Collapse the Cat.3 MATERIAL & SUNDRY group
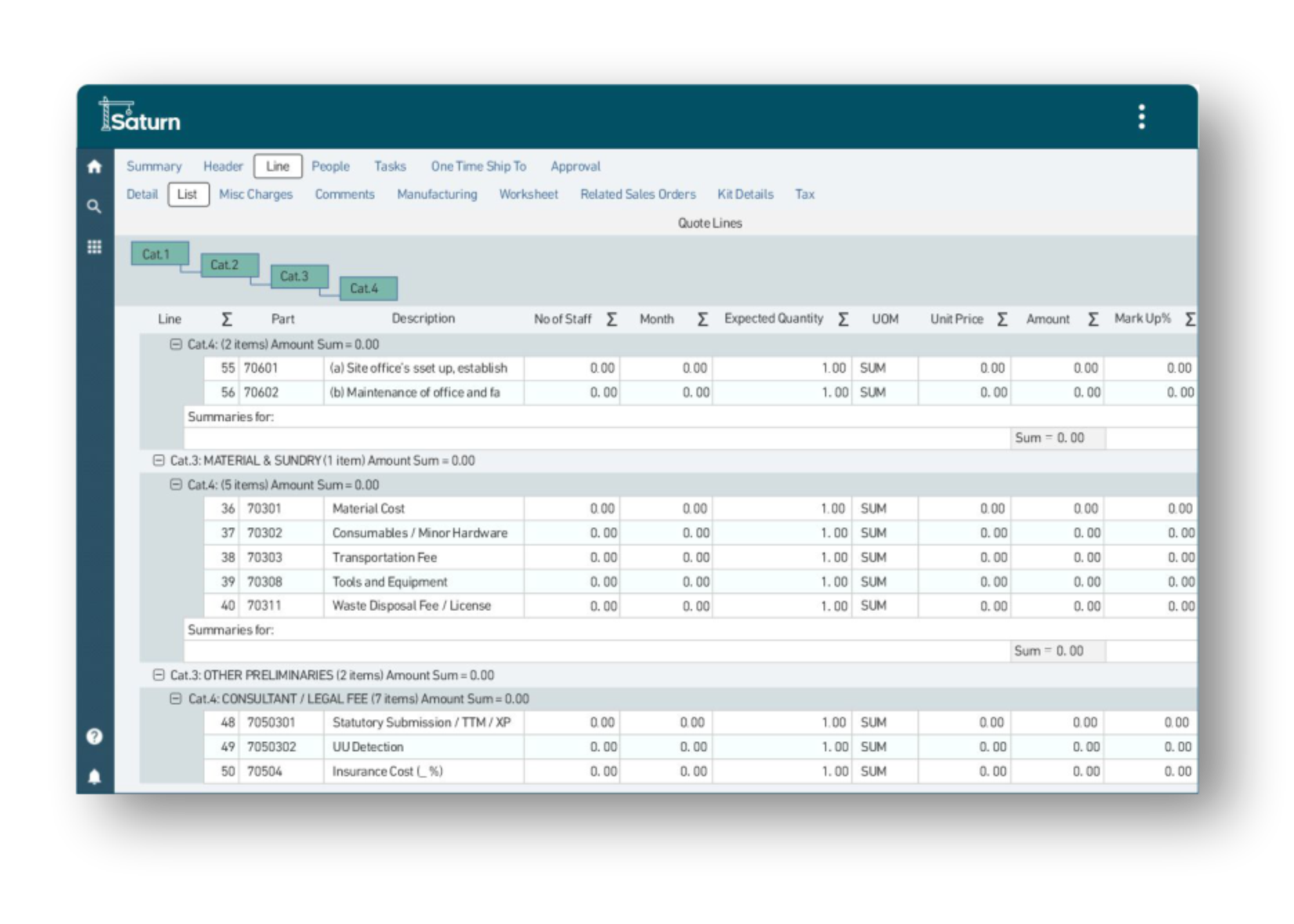 coord(159,461)
